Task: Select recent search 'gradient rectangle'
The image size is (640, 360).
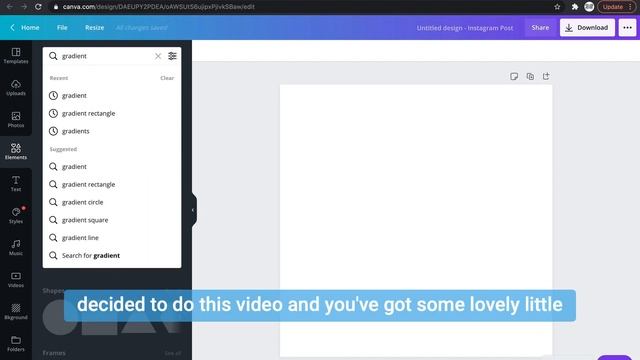Action: click(112, 113)
